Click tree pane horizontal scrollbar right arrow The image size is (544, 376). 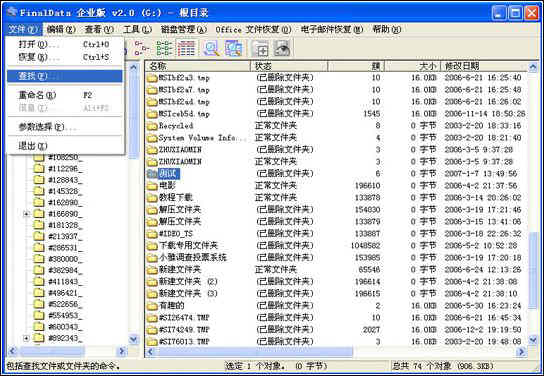[122, 351]
